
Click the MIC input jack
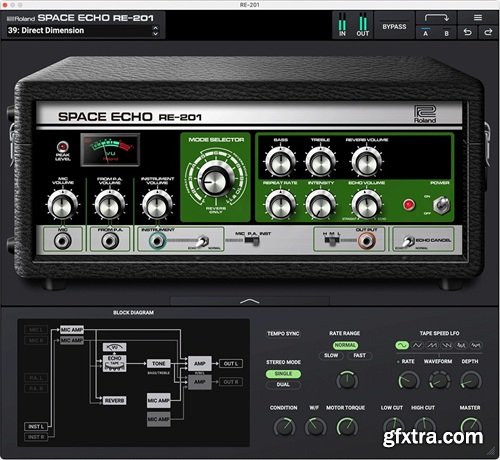coord(62,241)
